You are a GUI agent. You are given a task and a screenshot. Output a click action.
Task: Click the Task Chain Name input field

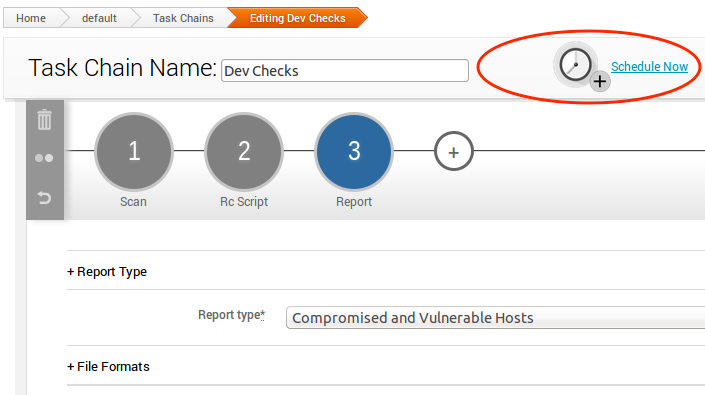point(345,71)
